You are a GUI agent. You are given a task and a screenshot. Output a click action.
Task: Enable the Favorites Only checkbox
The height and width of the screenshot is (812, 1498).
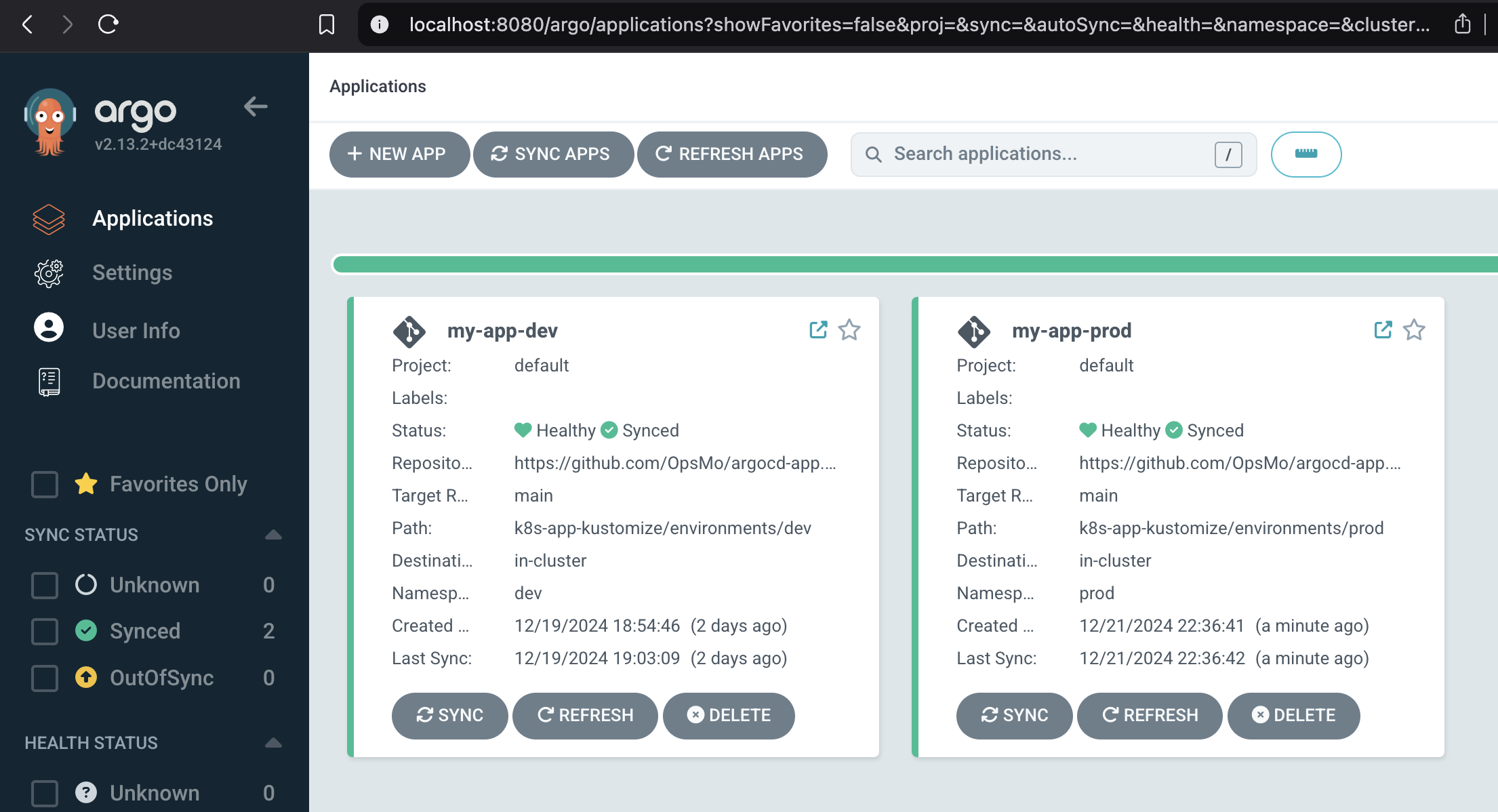pyautogui.click(x=45, y=485)
